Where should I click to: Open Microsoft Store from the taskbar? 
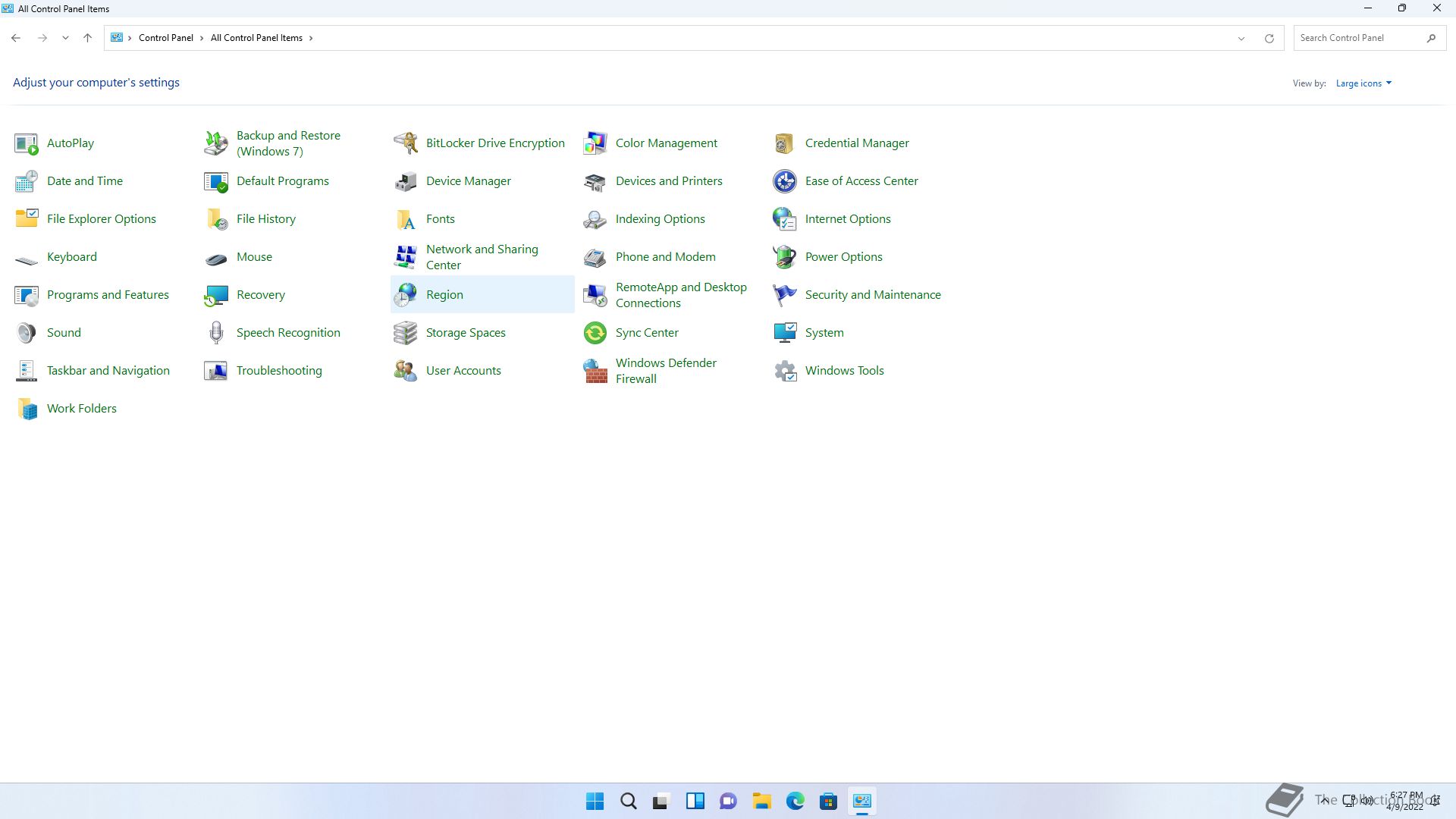pos(829,801)
